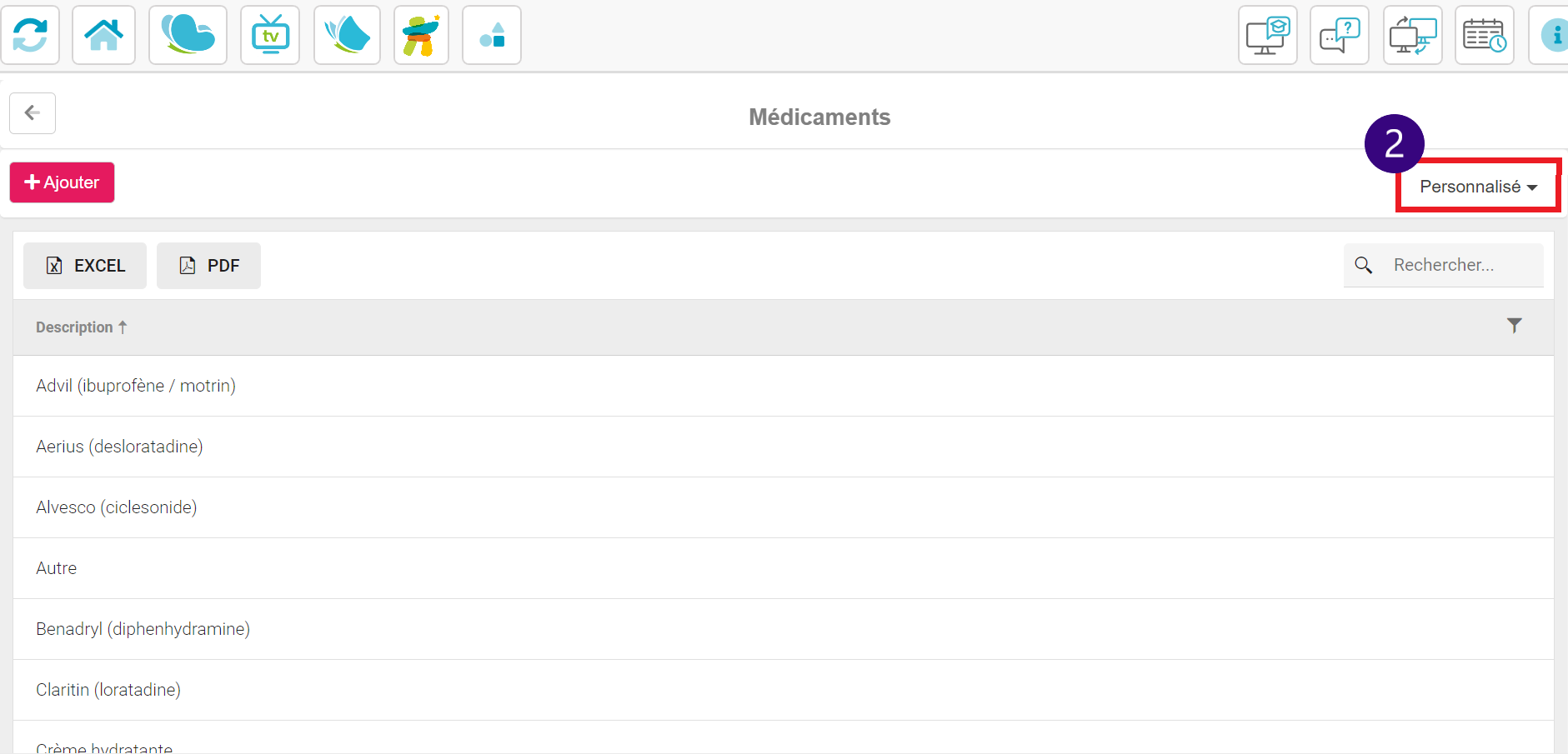Viewport: 1568px width, 754px height.
Task: Click the blue info icon
Action: point(1550,35)
